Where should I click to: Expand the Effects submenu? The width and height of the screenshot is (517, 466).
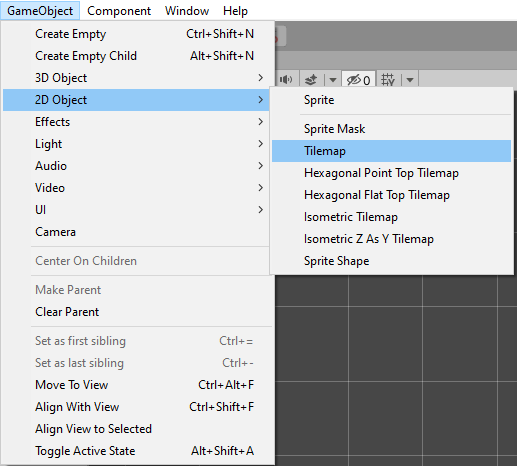(x=136, y=122)
